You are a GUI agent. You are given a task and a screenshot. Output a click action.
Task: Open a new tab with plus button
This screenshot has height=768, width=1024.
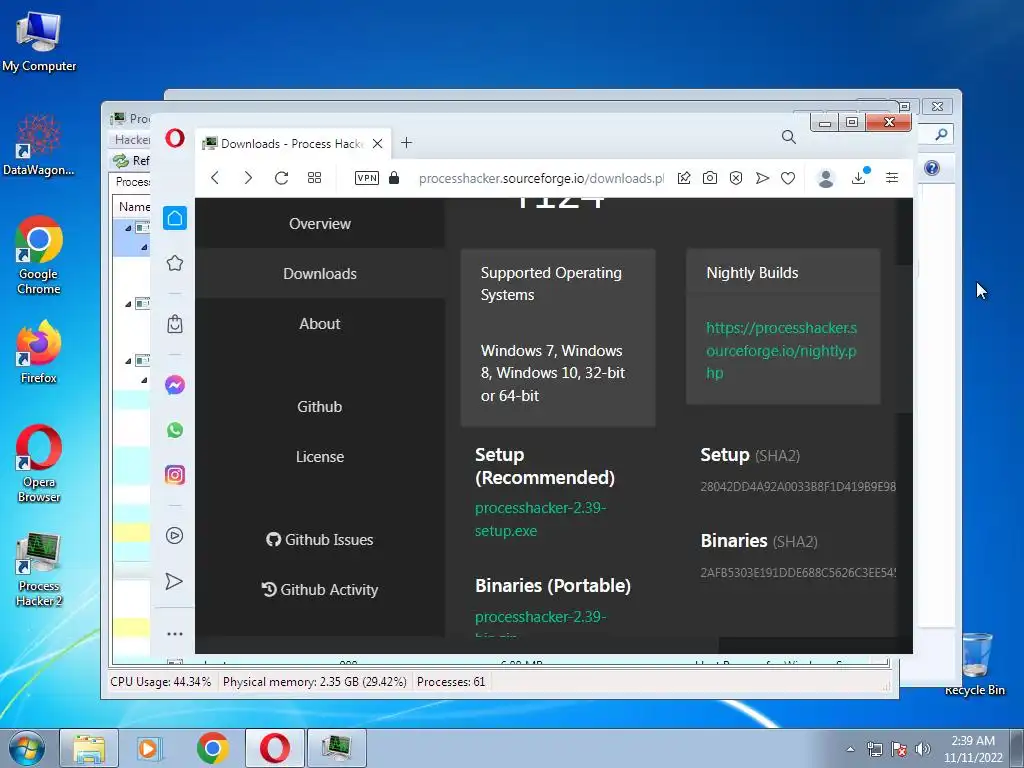click(x=406, y=142)
